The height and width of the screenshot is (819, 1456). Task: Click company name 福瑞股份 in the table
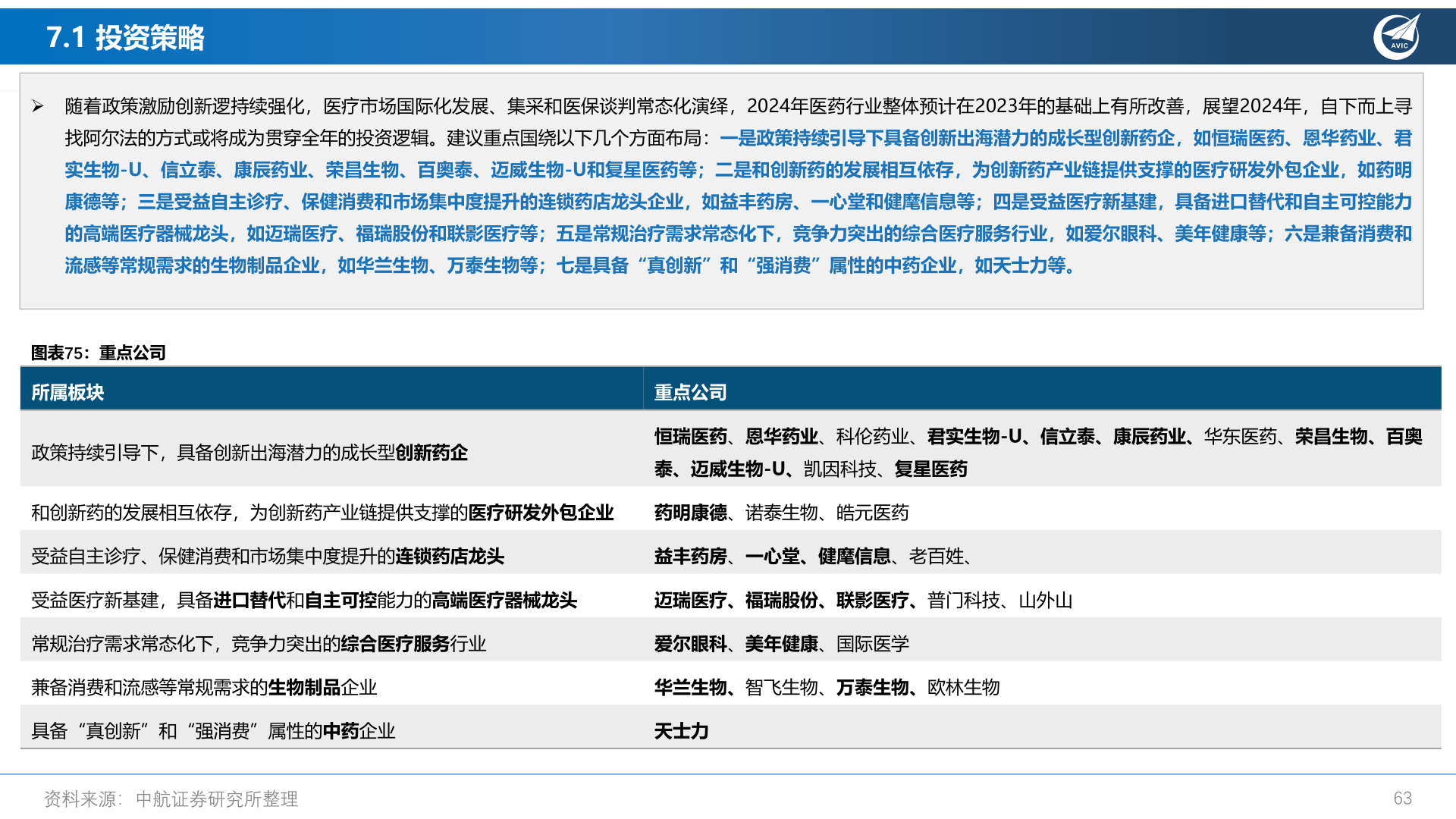click(781, 601)
